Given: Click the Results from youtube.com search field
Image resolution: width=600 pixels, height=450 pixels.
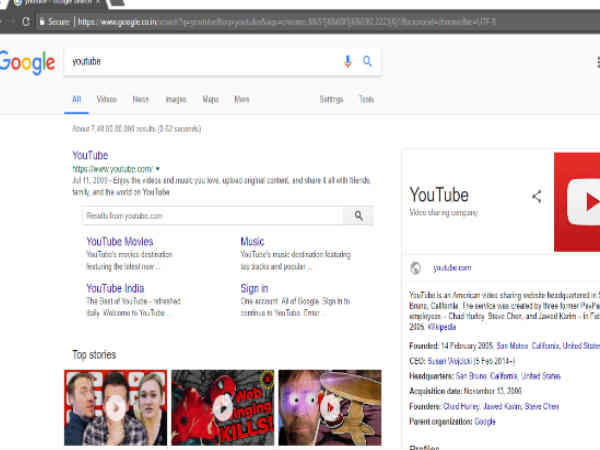Looking at the screenshot, I should point(213,216).
